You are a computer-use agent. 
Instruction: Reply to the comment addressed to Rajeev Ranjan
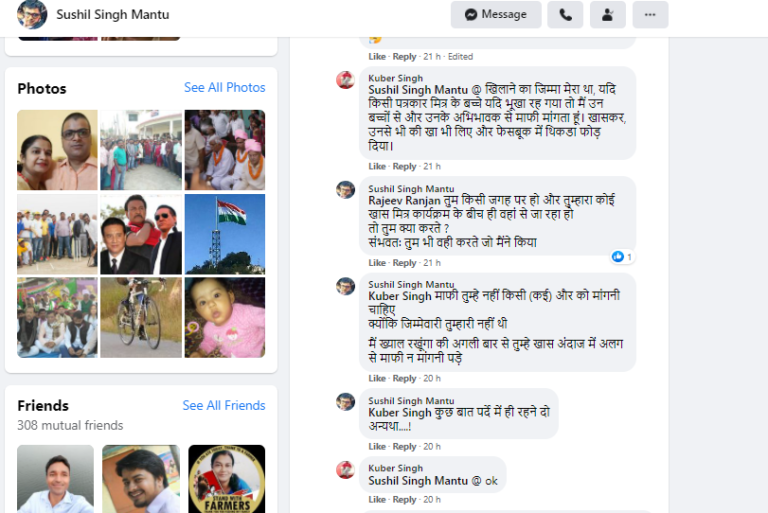[x=405, y=263]
